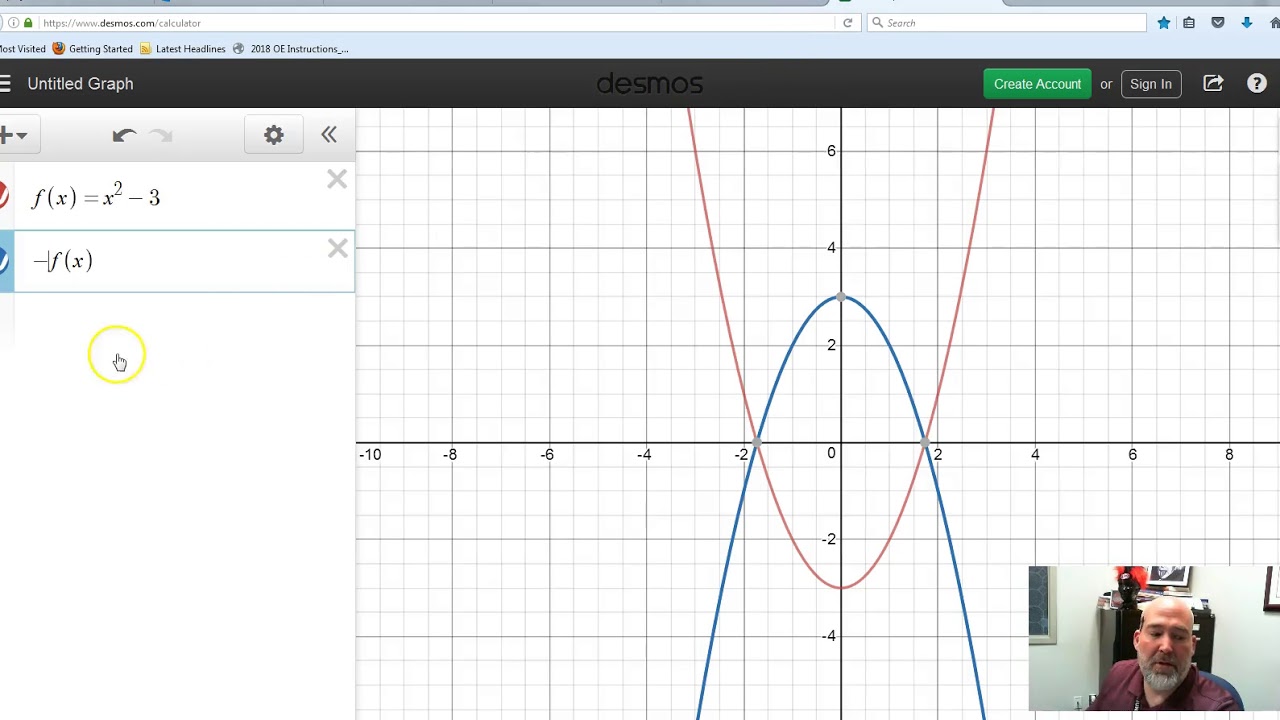Open the Desmos hamburger menu
Screen dimensions: 1280x720
tap(4, 84)
